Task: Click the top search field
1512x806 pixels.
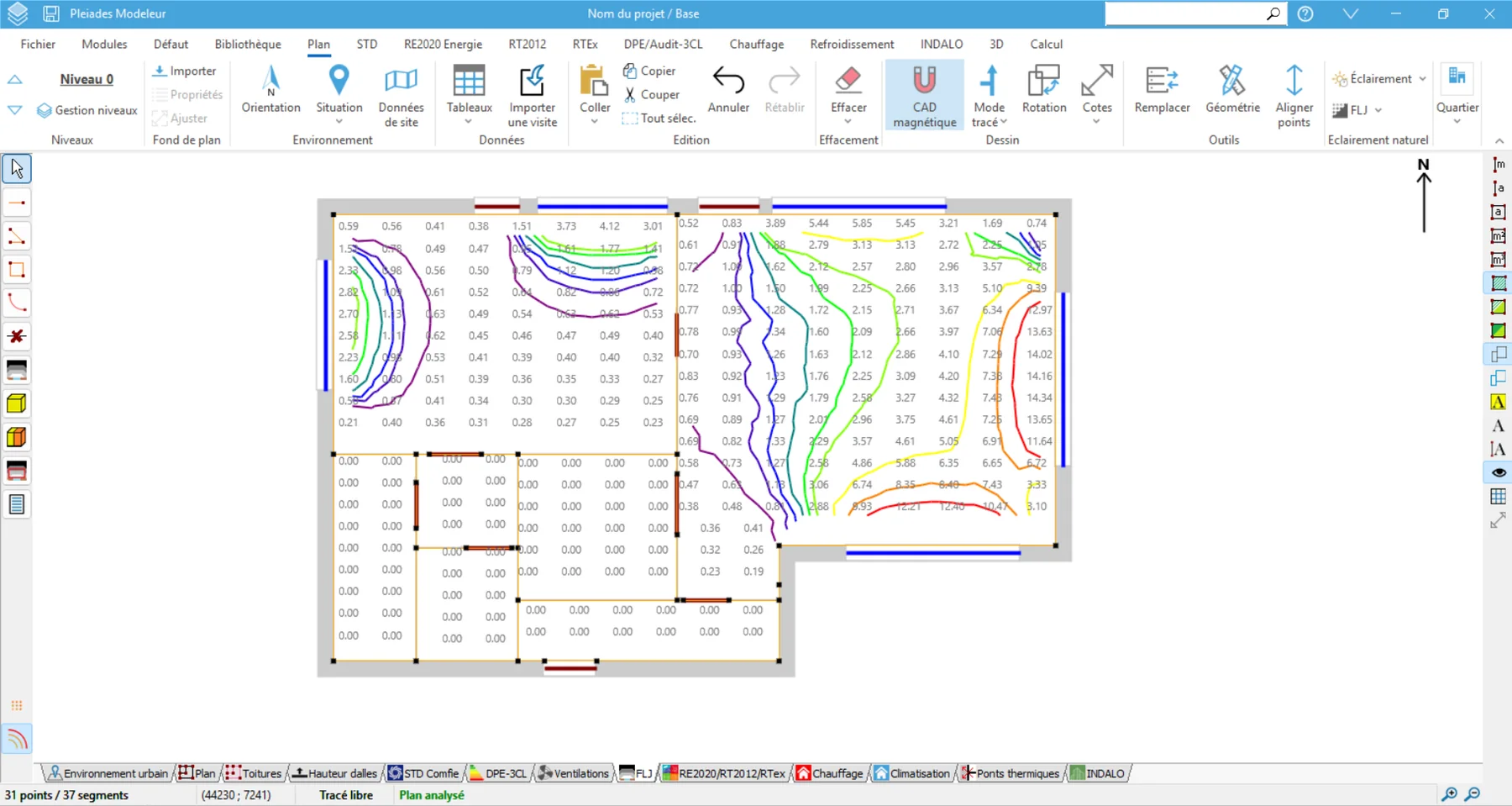Action: (1185, 13)
